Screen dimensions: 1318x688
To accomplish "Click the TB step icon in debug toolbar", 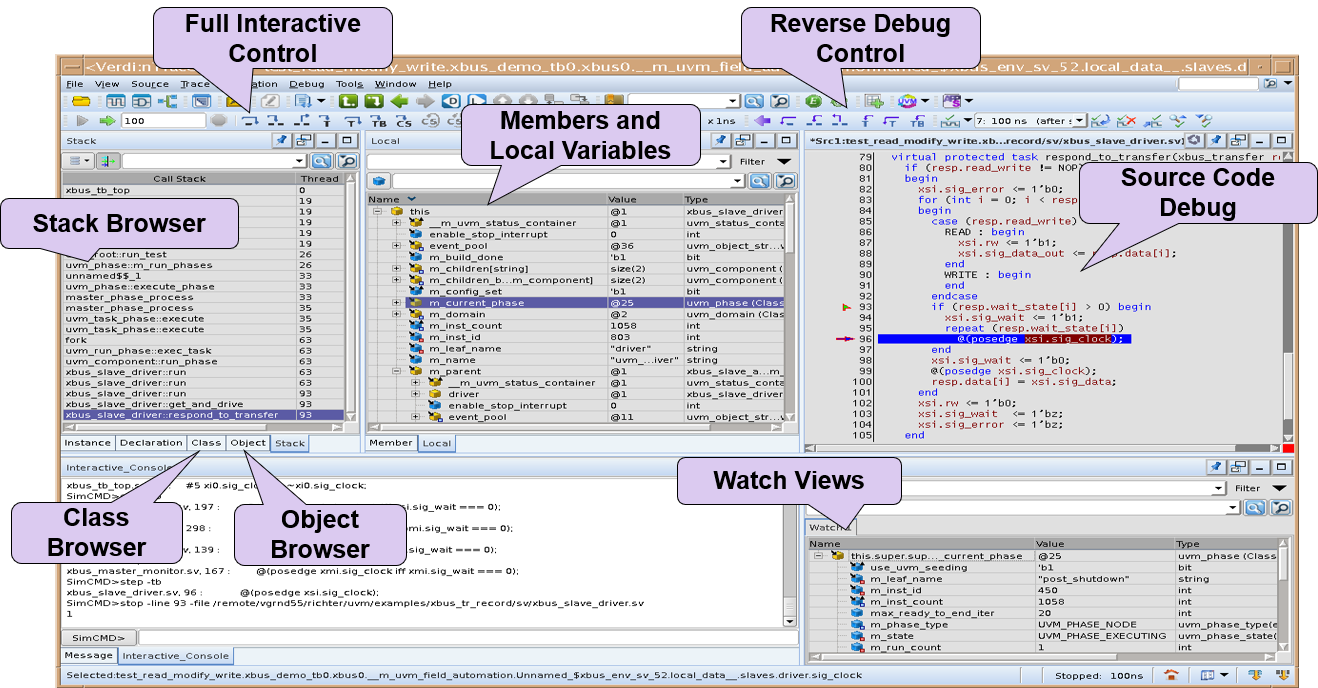I will click(378, 121).
